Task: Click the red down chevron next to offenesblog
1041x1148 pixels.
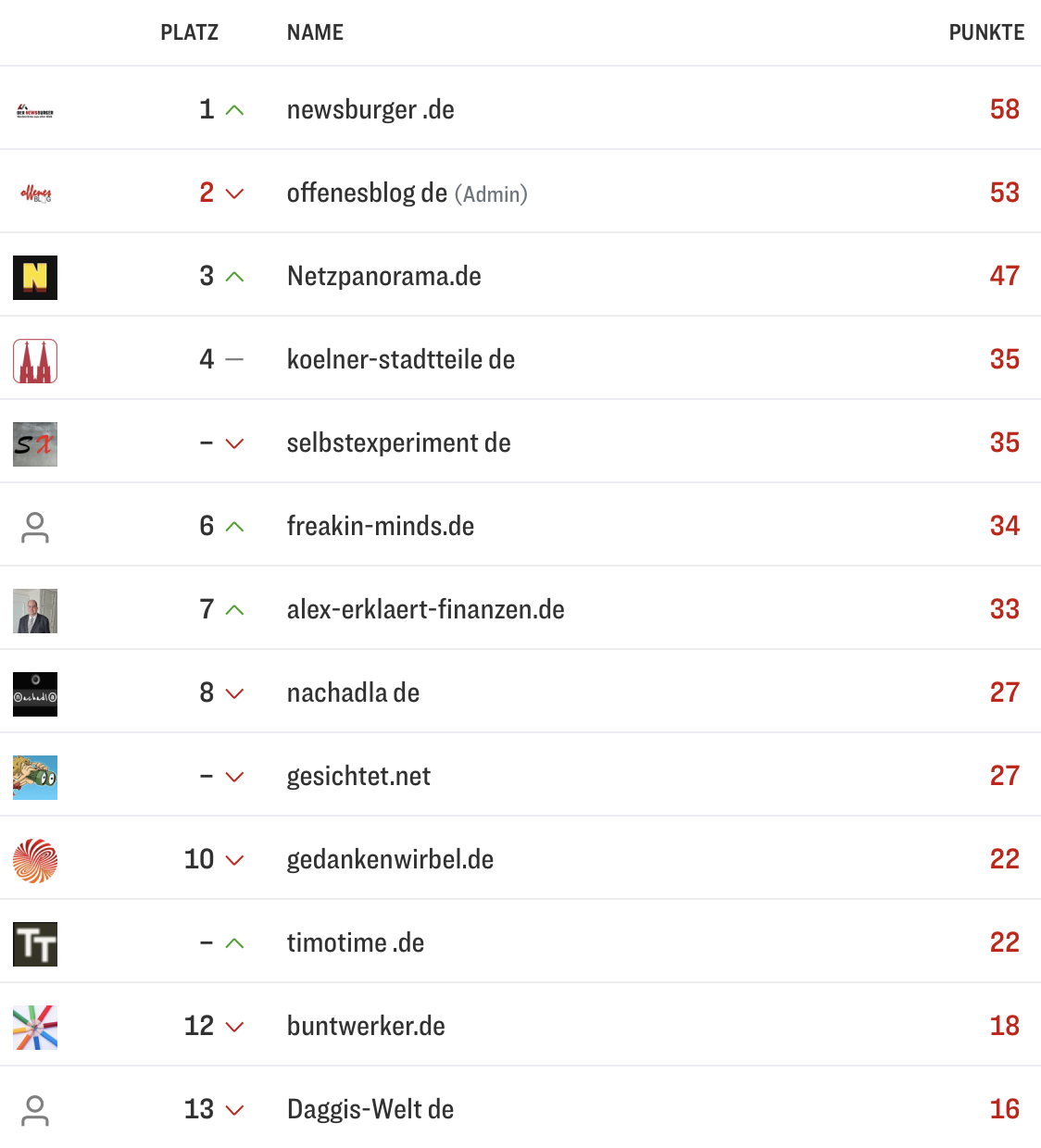Action: pyautogui.click(x=233, y=193)
